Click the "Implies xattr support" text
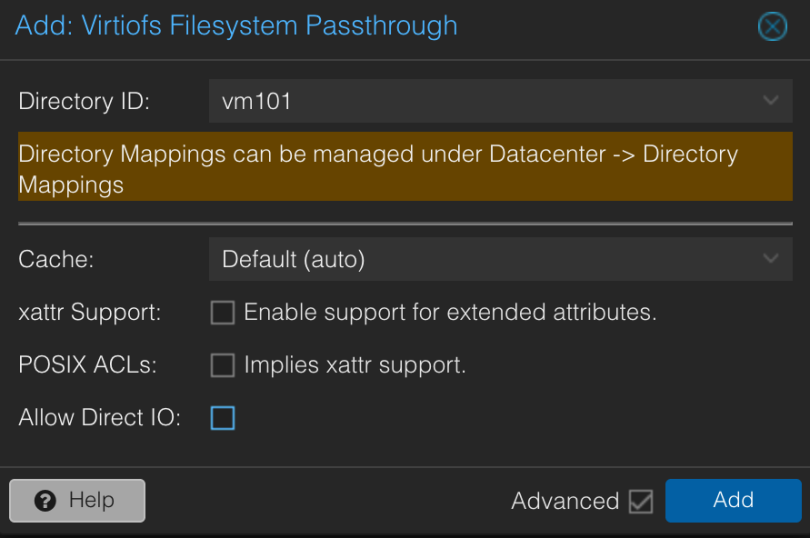Image resolution: width=810 pixels, height=538 pixels. (355, 366)
